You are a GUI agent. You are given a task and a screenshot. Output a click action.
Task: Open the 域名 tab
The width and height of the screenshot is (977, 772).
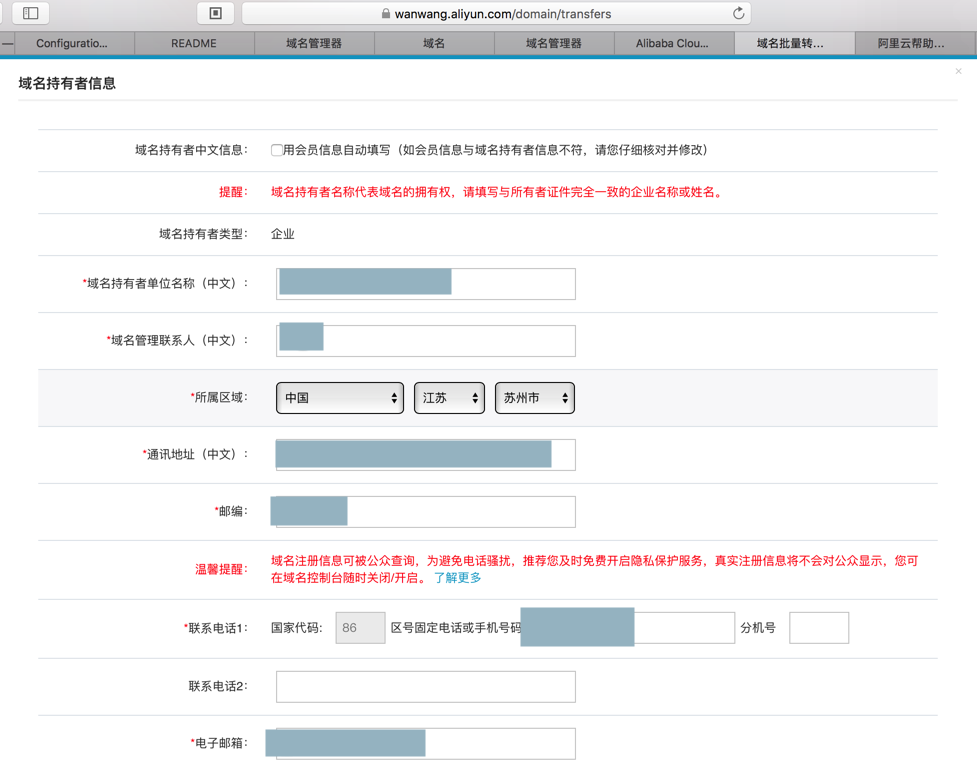click(434, 43)
